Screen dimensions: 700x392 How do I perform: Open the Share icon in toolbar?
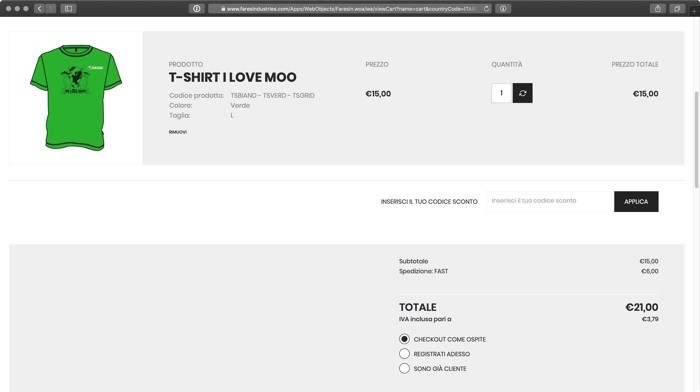[x=658, y=8]
